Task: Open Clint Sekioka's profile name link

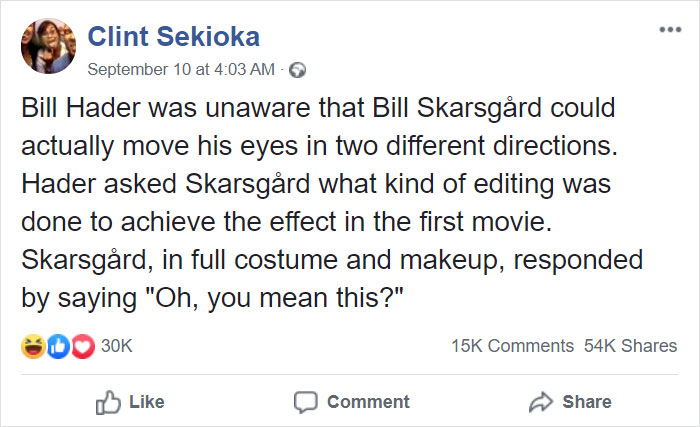Action: (x=174, y=38)
